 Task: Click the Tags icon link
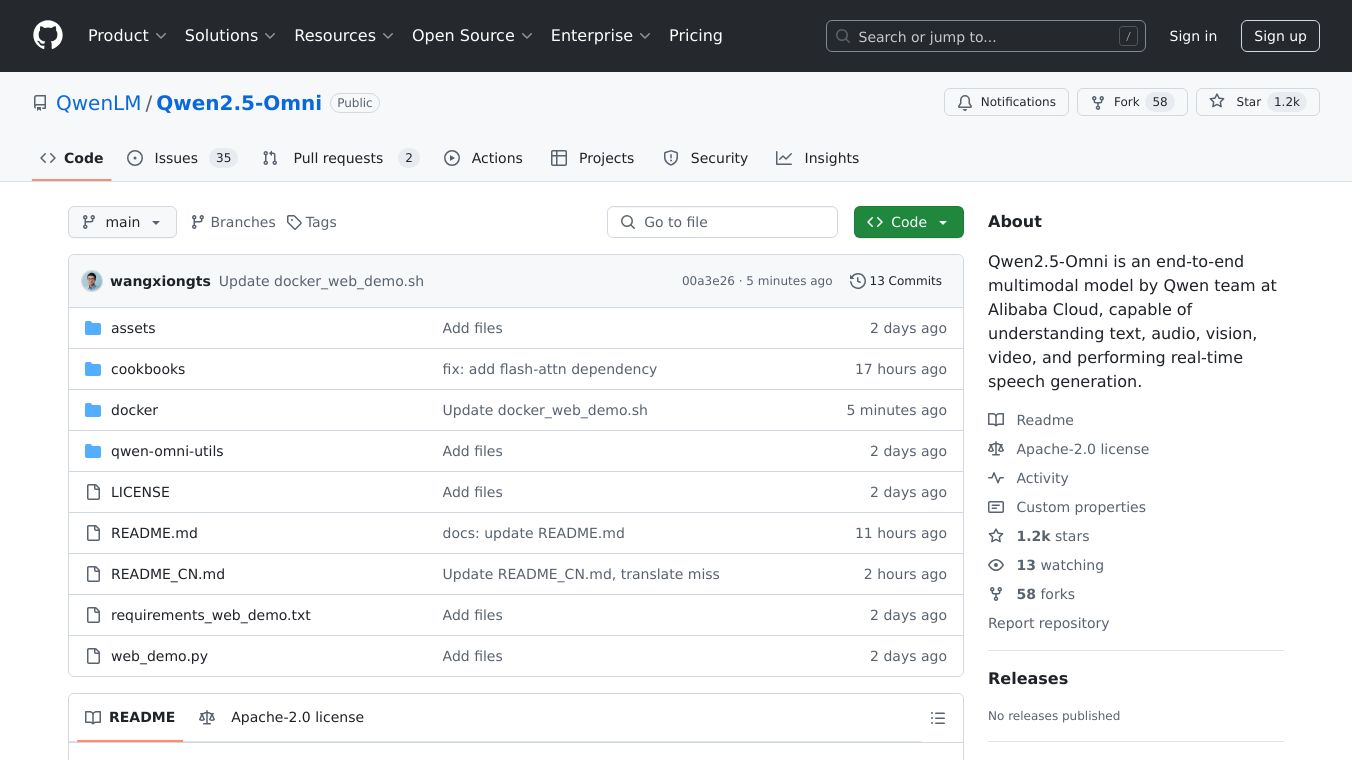click(311, 222)
